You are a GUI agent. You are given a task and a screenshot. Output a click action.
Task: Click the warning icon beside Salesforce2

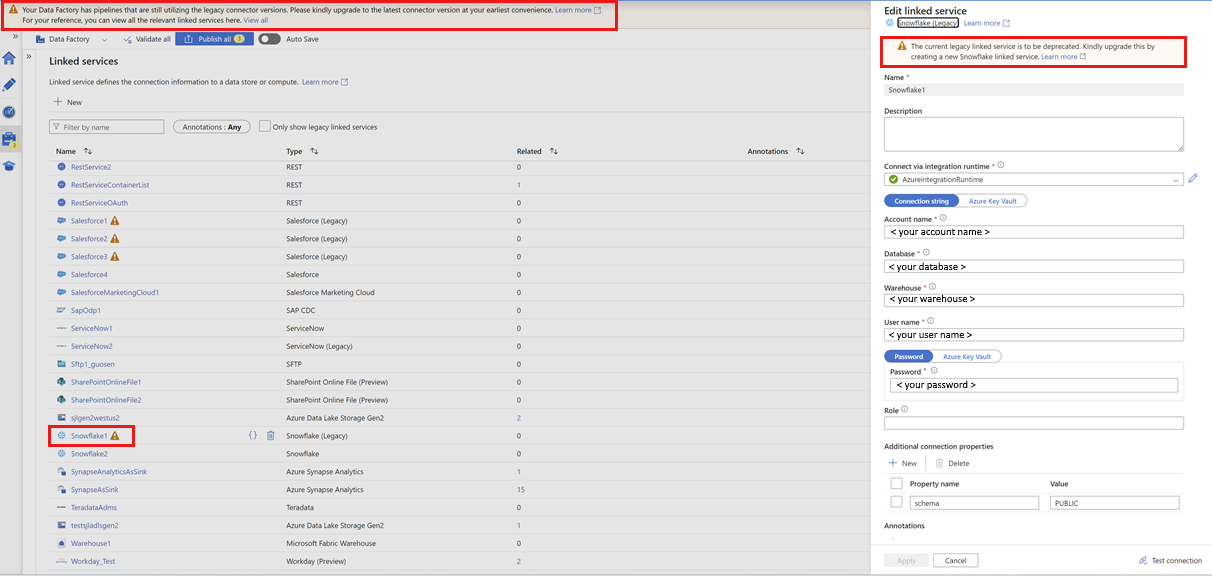(115, 239)
